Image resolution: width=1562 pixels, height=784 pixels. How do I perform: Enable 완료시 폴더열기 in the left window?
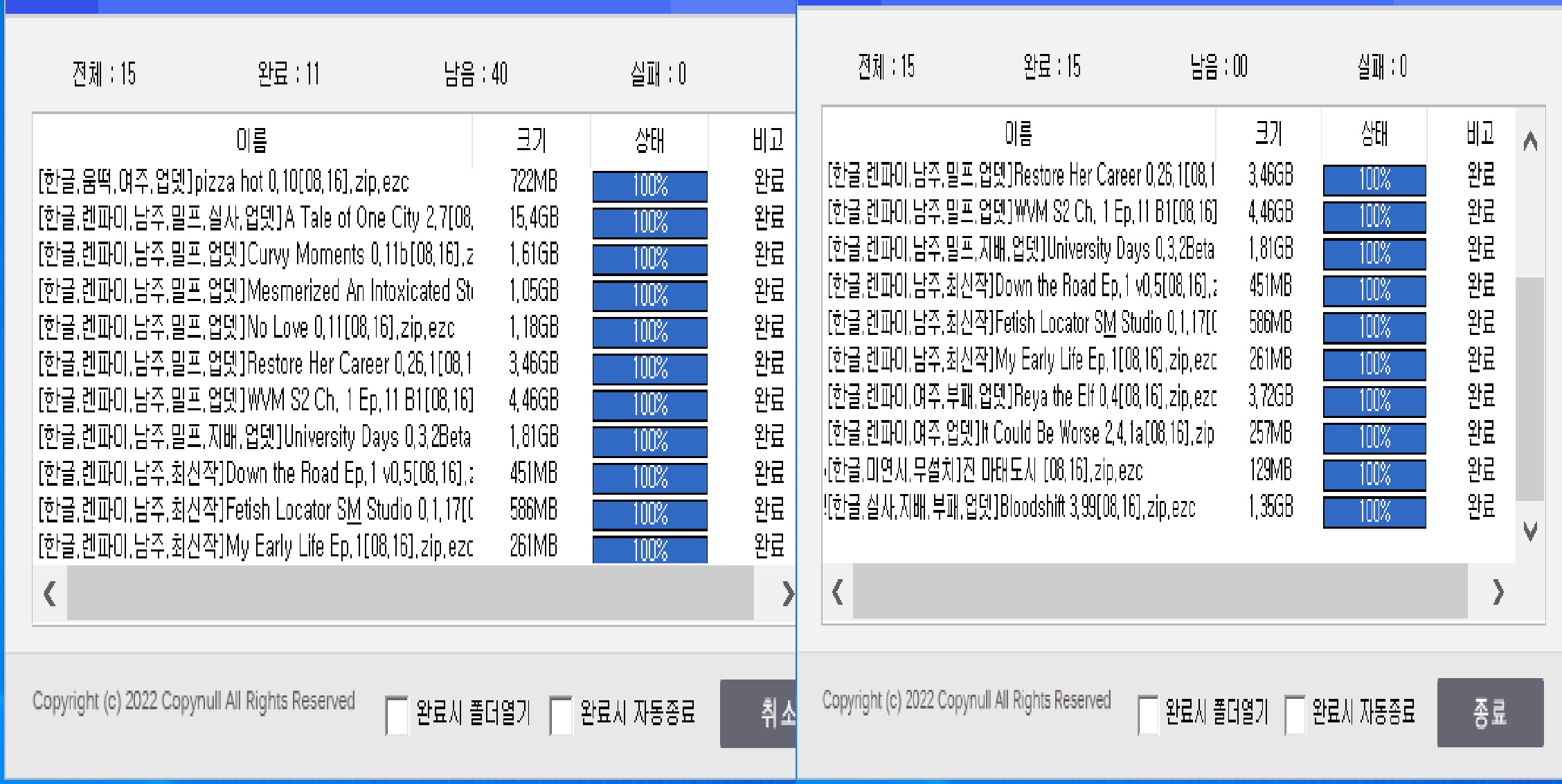(397, 715)
